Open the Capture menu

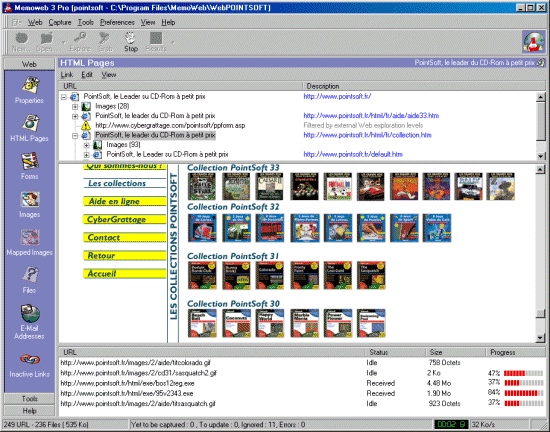60,22
